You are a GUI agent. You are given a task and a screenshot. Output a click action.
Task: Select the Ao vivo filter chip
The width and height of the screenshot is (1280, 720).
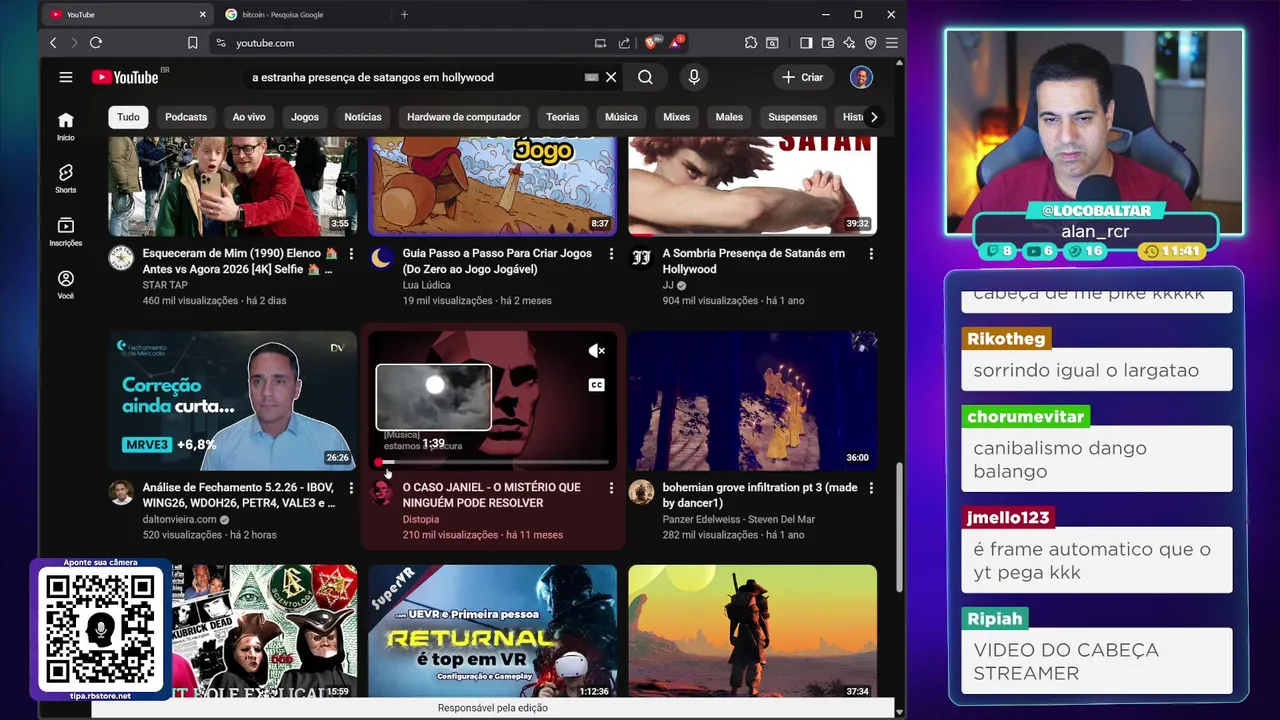coord(249,117)
